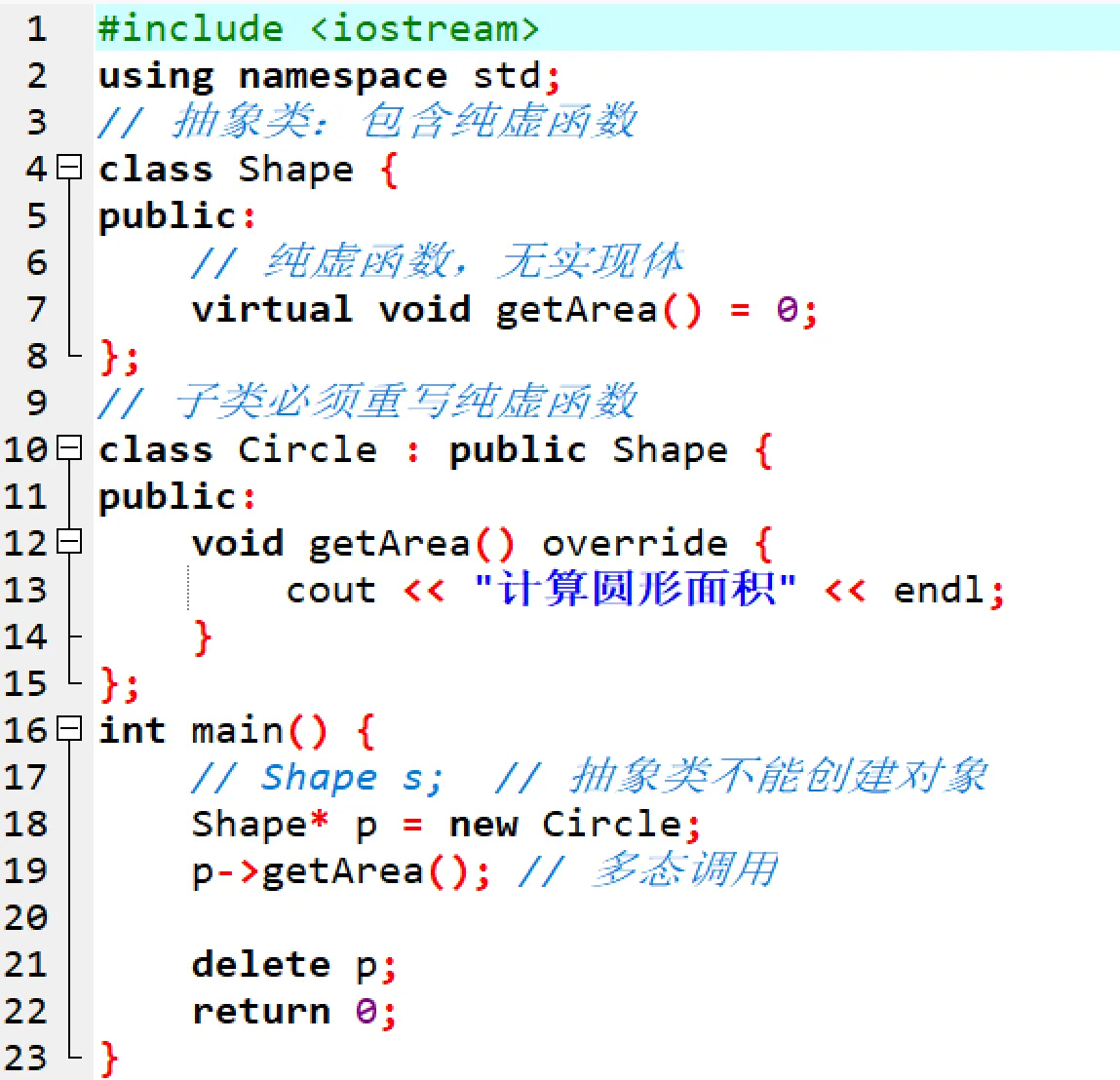Select line number 13 in the gutter
Image resolution: width=1120 pixels, height=1080 pixels.
pyautogui.click(x=25, y=590)
